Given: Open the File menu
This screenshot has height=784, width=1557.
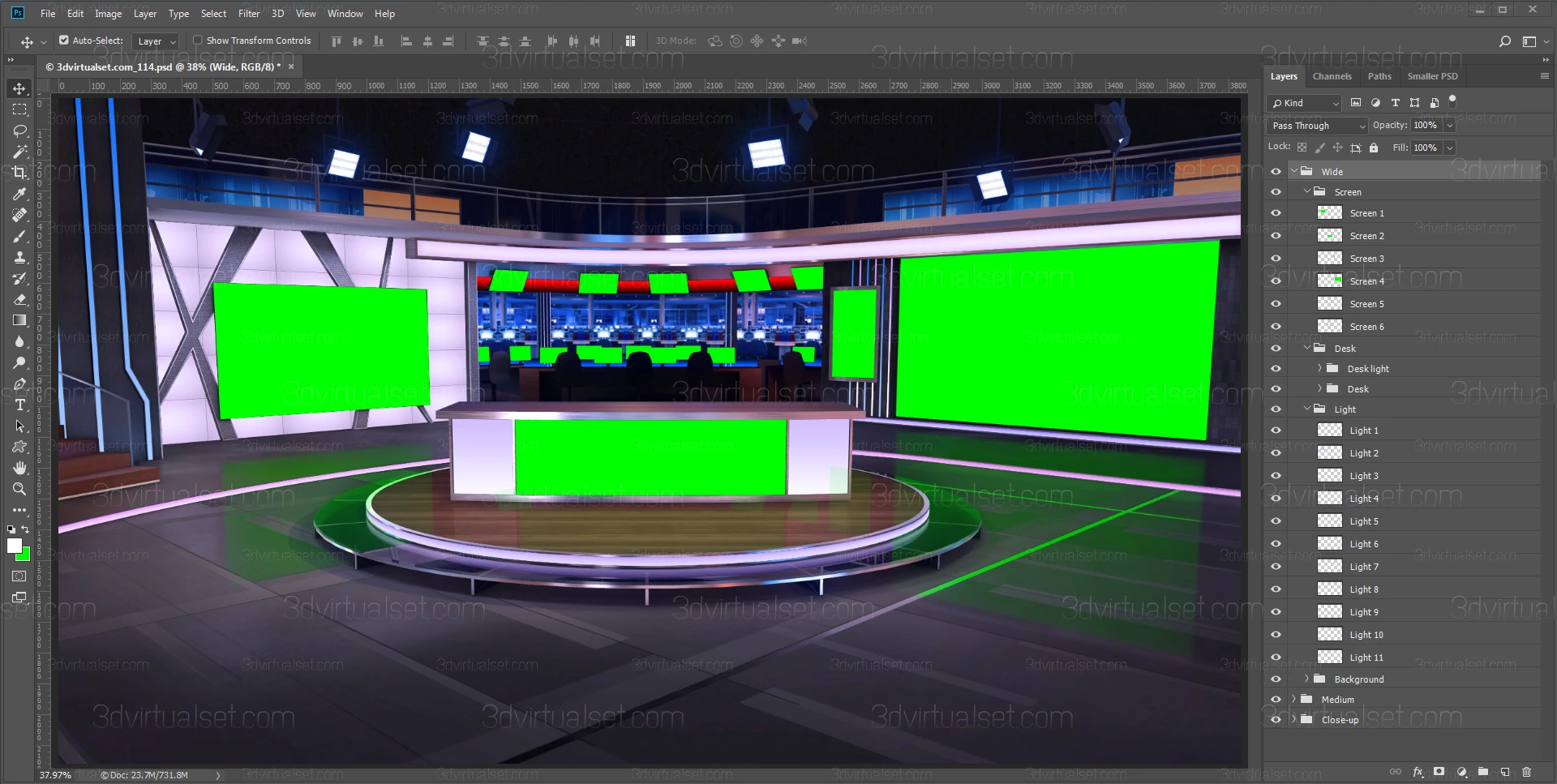Looking at the screenshot, I should [x=48, y=14].
